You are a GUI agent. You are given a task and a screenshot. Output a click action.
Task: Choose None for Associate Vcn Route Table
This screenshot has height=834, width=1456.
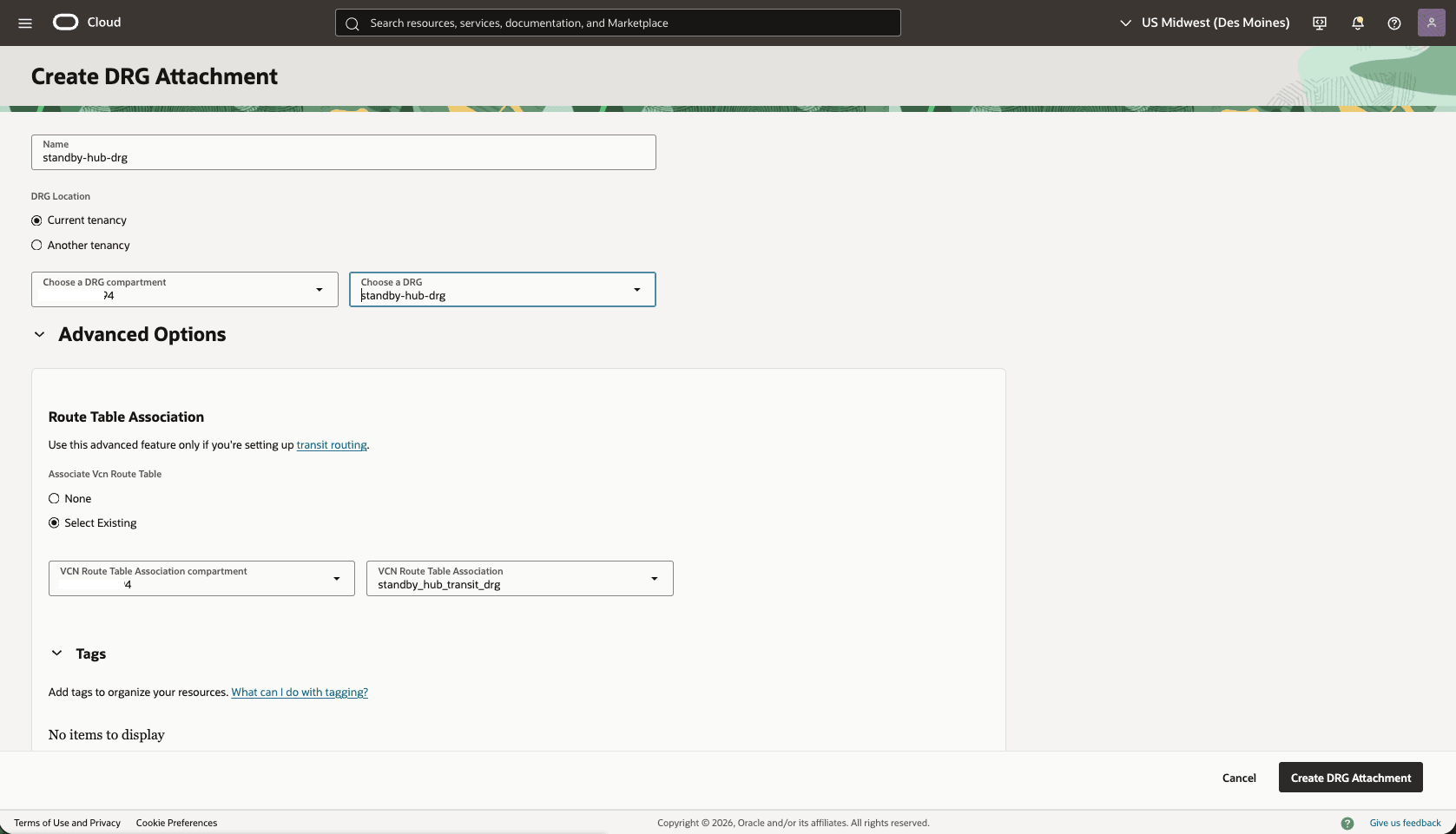point(53,498)
